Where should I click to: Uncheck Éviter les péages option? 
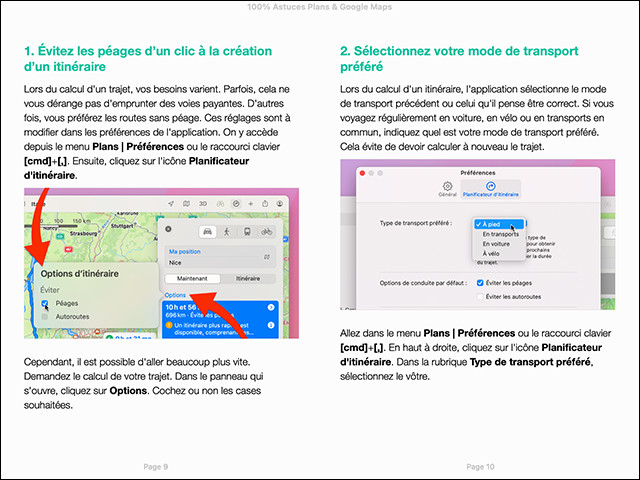(x=481, y=283)
